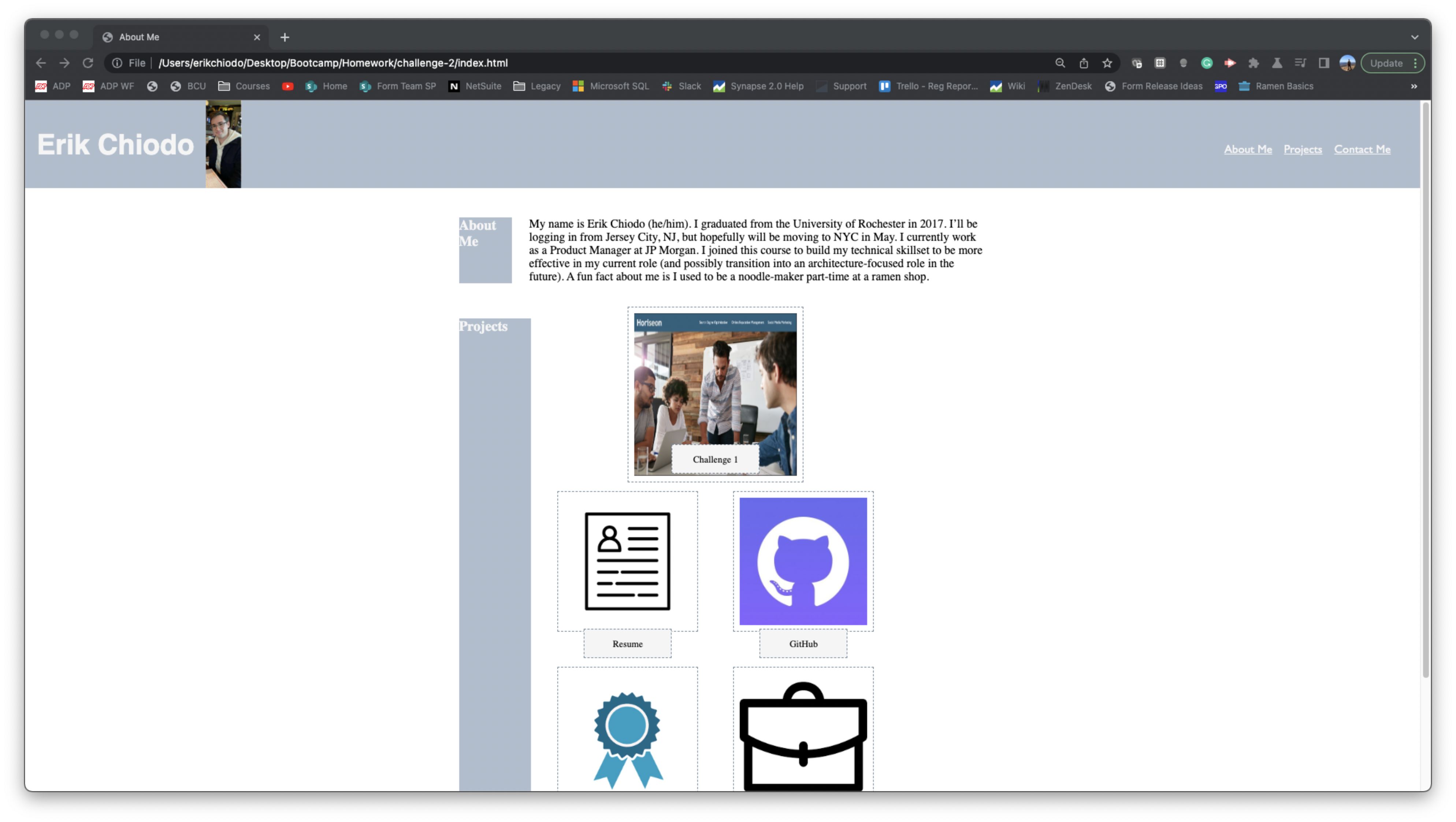The image size is (1456, 822).
Task: Open the NetSuite bookmark
Action: click(x=475, y=86)
